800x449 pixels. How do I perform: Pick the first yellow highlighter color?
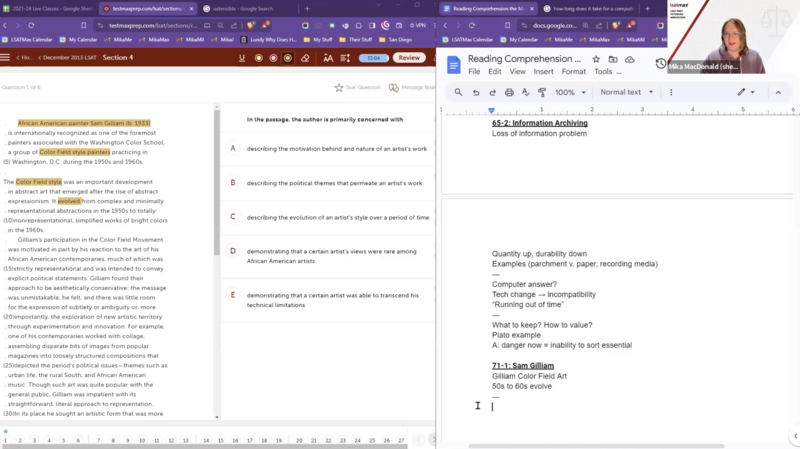[258, 58]
